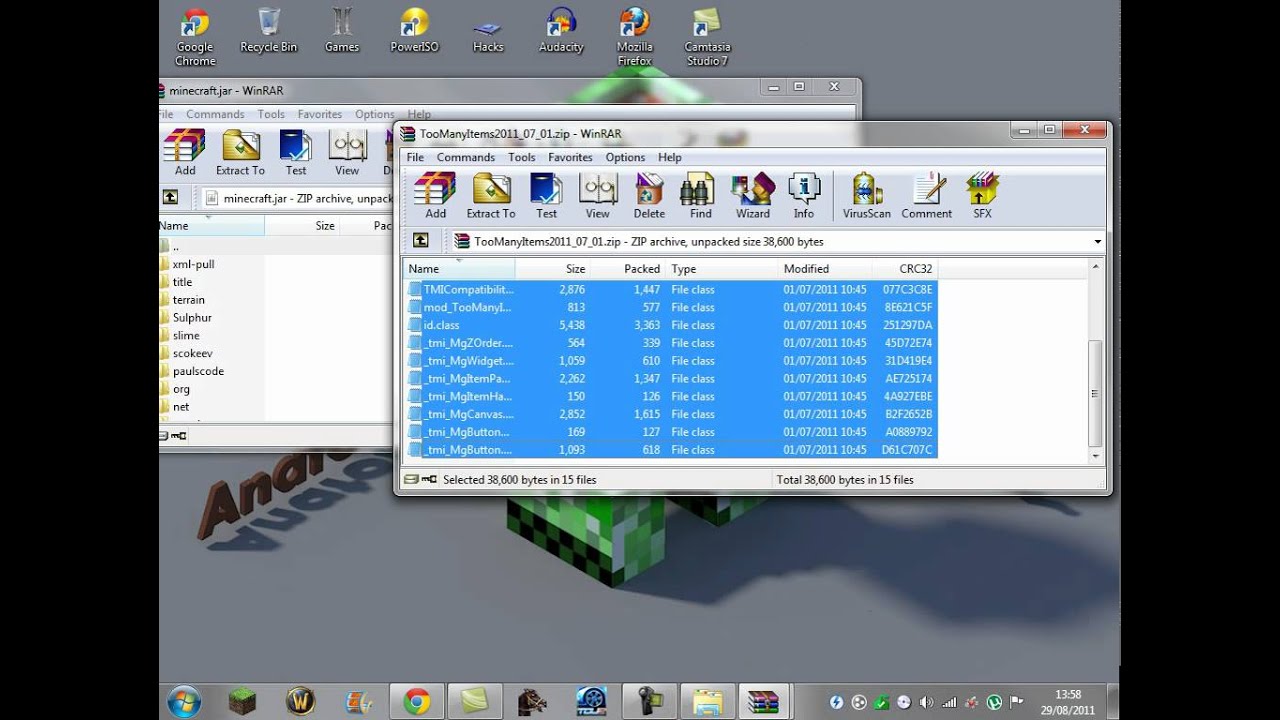The image size is (1280, 720).
Task: Switch to WinRAR on the taskbar
Action: click(764, 701)
